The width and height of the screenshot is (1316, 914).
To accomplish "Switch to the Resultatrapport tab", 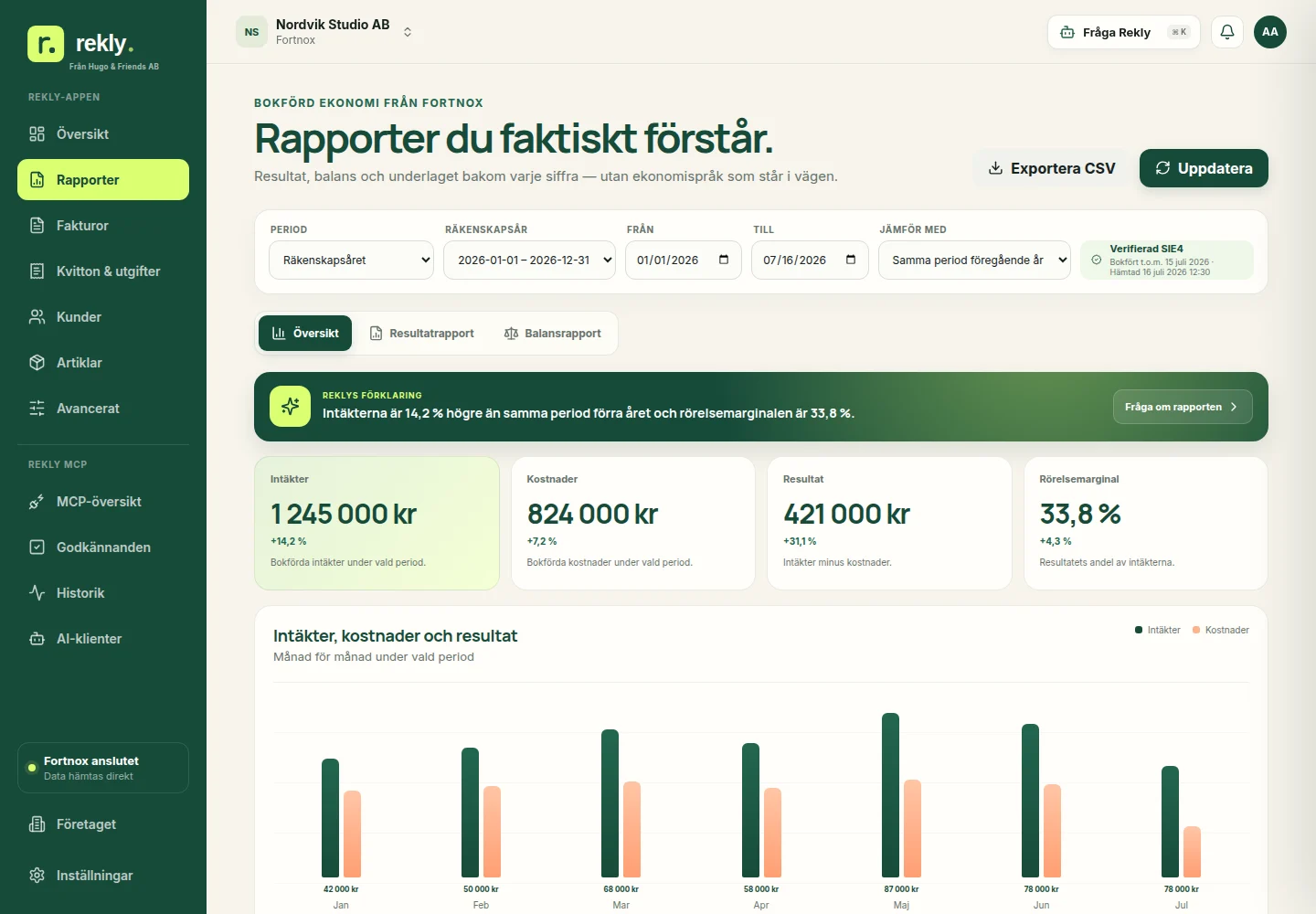I will click(421, 334).
